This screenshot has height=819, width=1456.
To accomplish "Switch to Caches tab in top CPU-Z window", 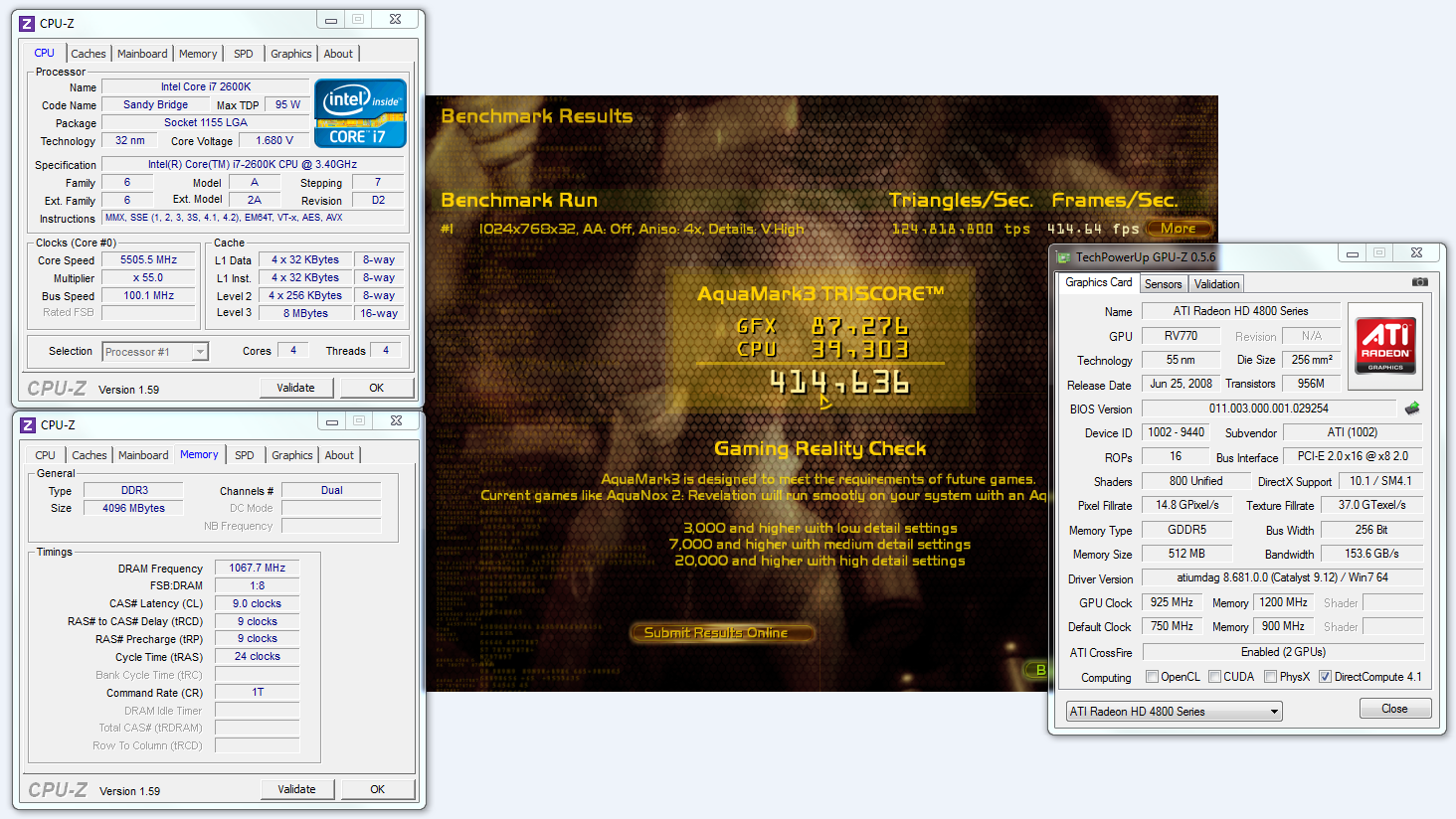I will 89,54.
